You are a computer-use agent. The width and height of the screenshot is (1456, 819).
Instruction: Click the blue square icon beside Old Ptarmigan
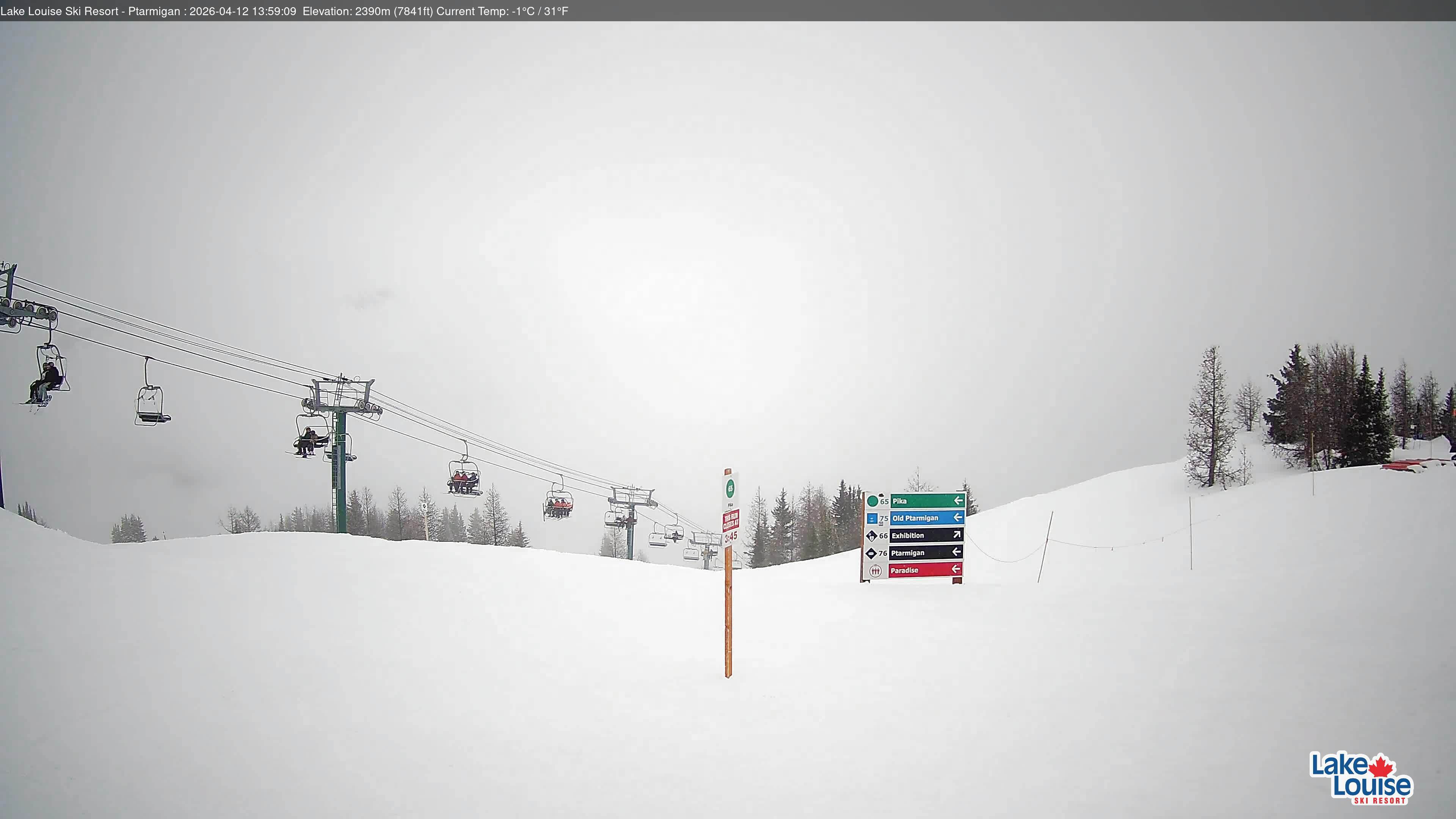point(872,518)
